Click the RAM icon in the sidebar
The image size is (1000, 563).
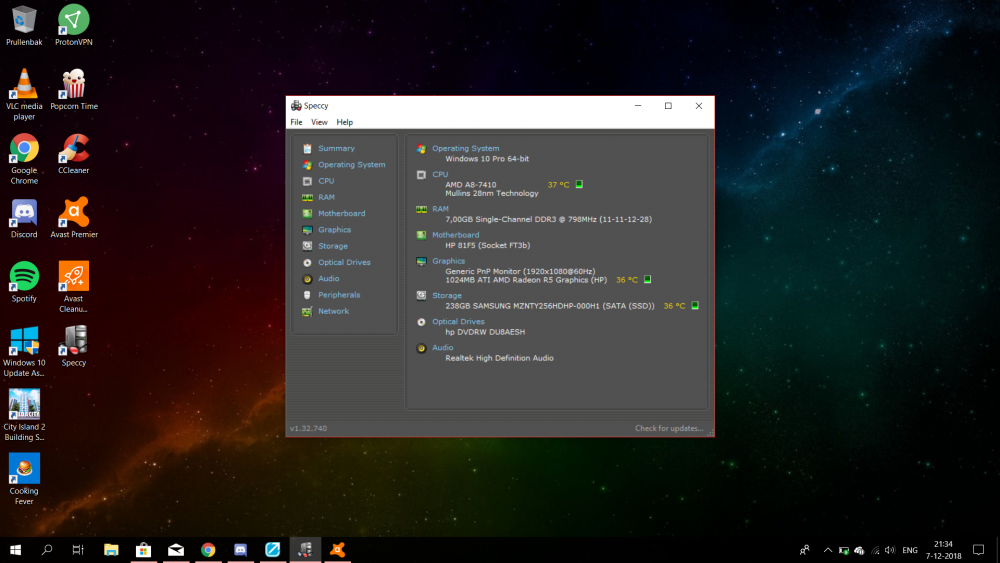coord(308,197)
